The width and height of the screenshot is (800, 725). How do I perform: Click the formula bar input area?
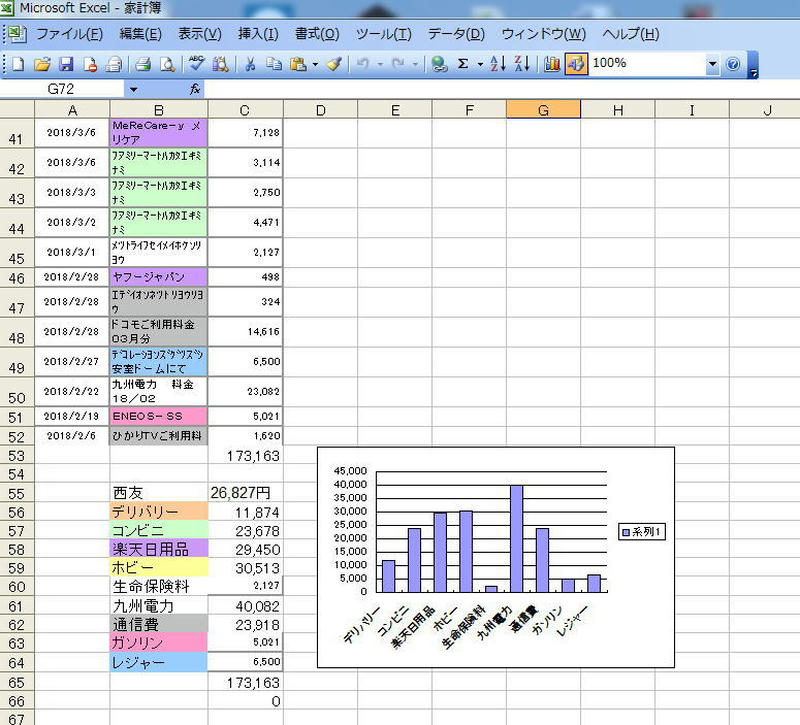[x=500, y=89]
